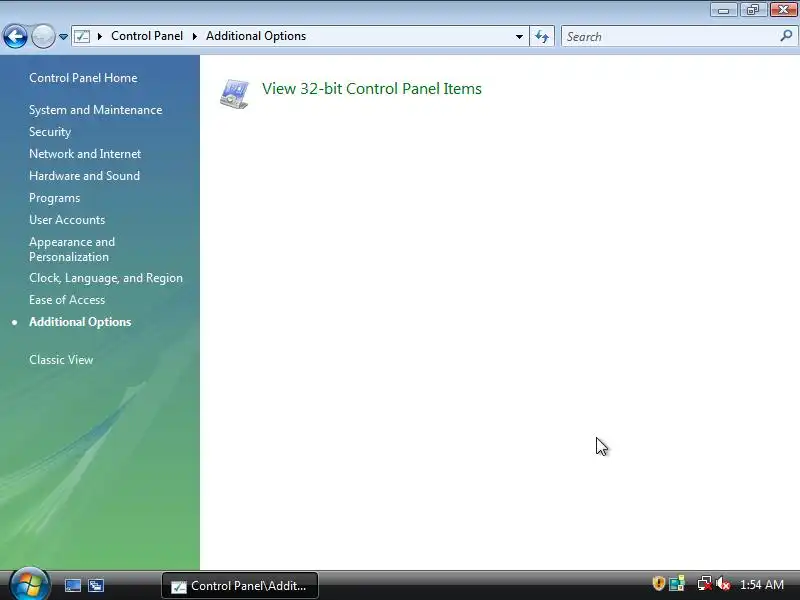
Task: Go to Ease of Access
Action: click(67, 300)
